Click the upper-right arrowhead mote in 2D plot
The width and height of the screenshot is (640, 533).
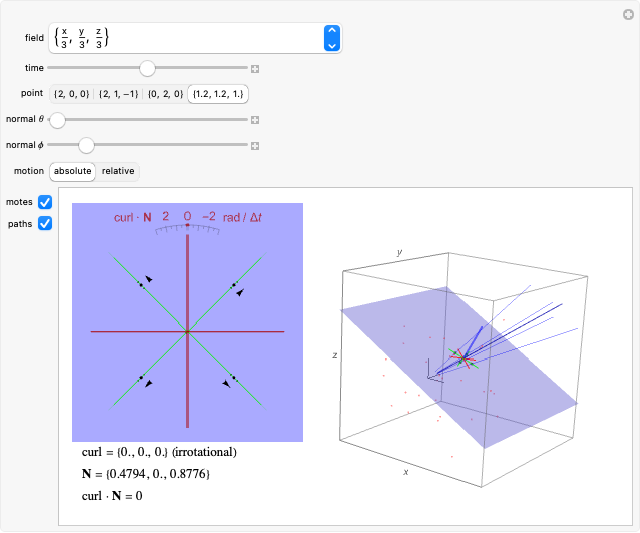point(238,291)
